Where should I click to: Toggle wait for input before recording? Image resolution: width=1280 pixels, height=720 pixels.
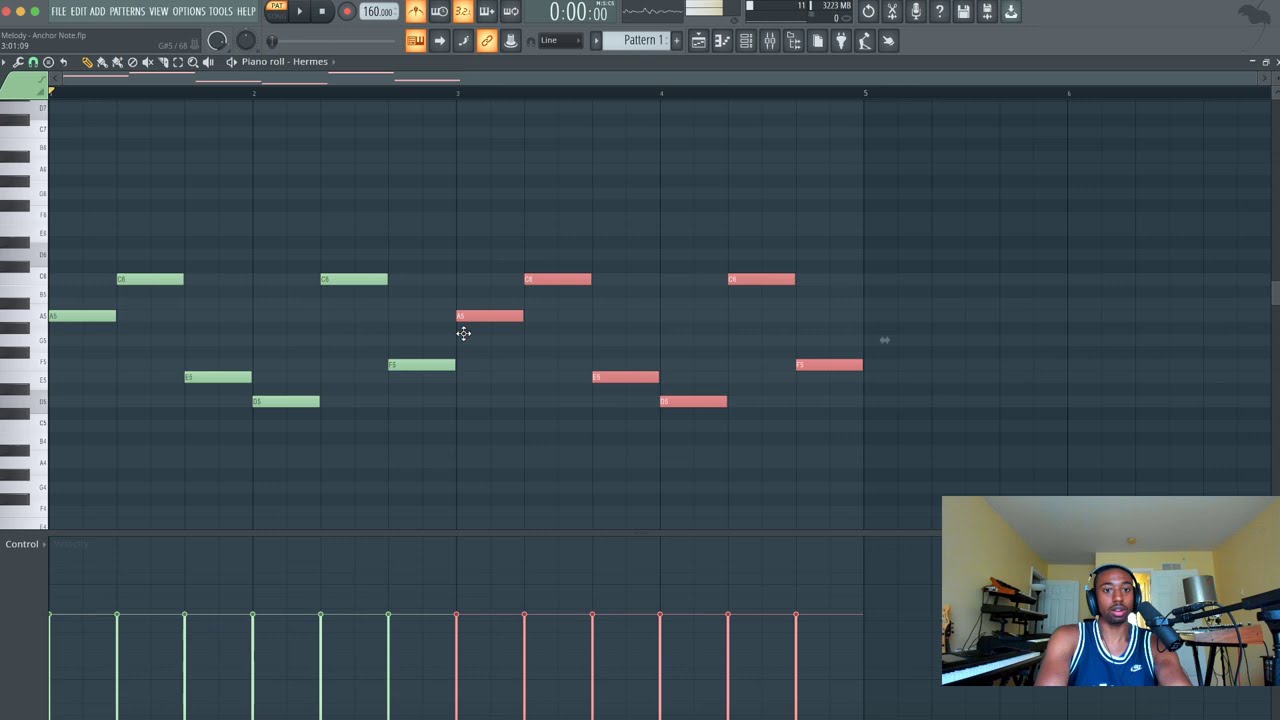click(439, 12)
